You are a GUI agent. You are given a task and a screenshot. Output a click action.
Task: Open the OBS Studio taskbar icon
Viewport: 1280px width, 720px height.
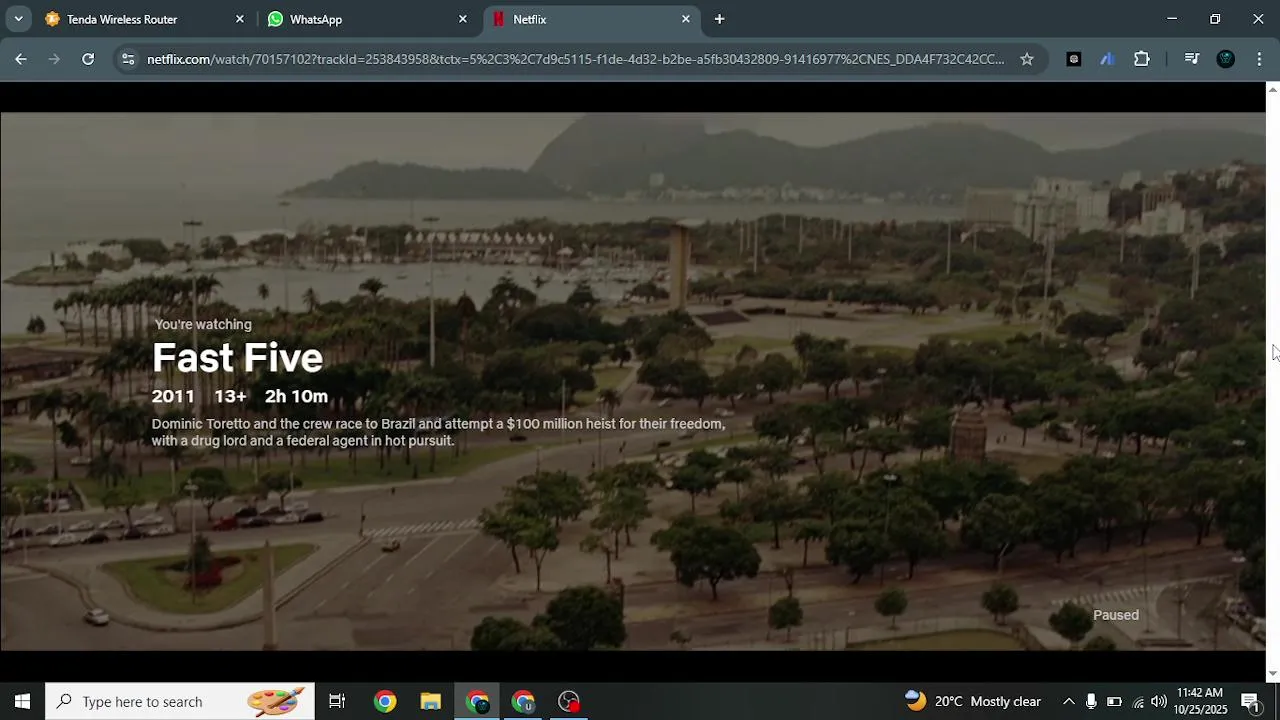tap(569, 701)
